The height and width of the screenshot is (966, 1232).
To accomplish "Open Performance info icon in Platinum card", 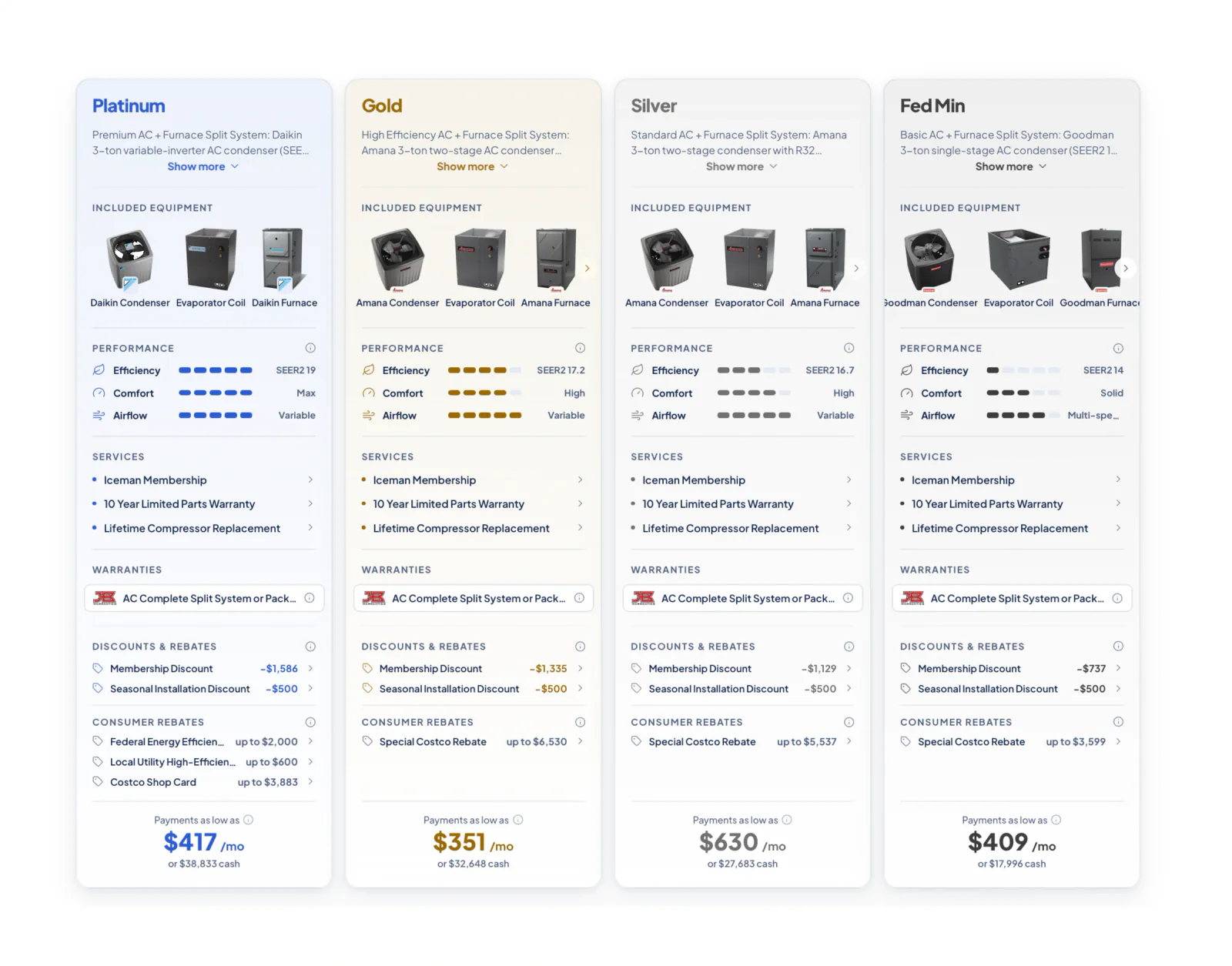I will tap(310, 348).
